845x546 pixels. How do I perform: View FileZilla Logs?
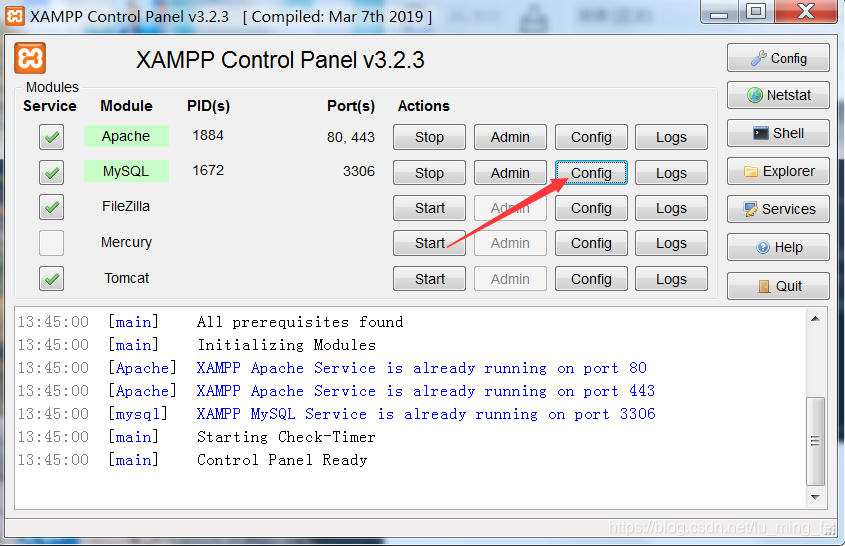(671, 208)
